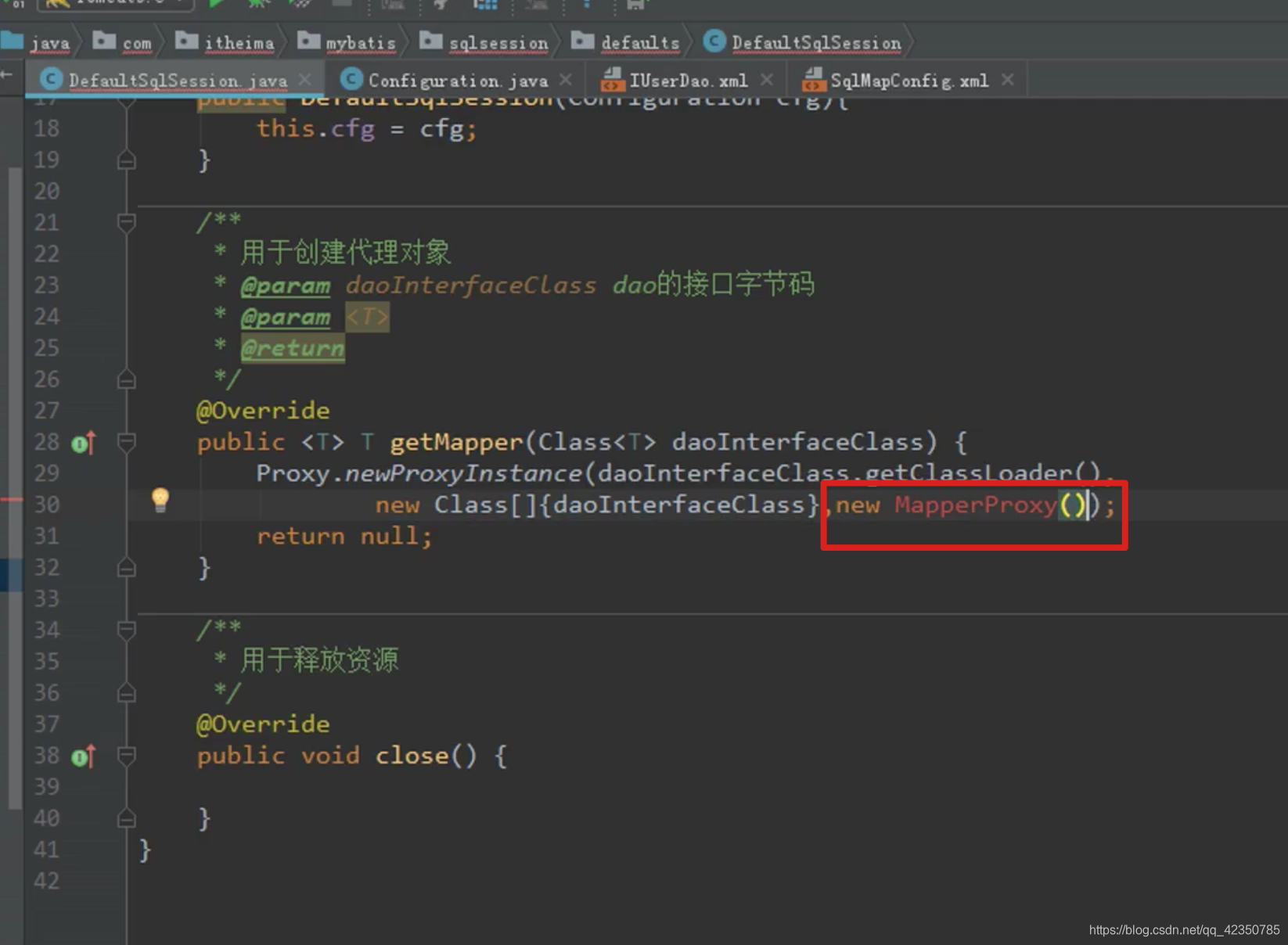The height and width of the screenshot is (945, 1288).
Task: Click the XML file icon on SqlMapConfig.xml tab
Action: 814,79
